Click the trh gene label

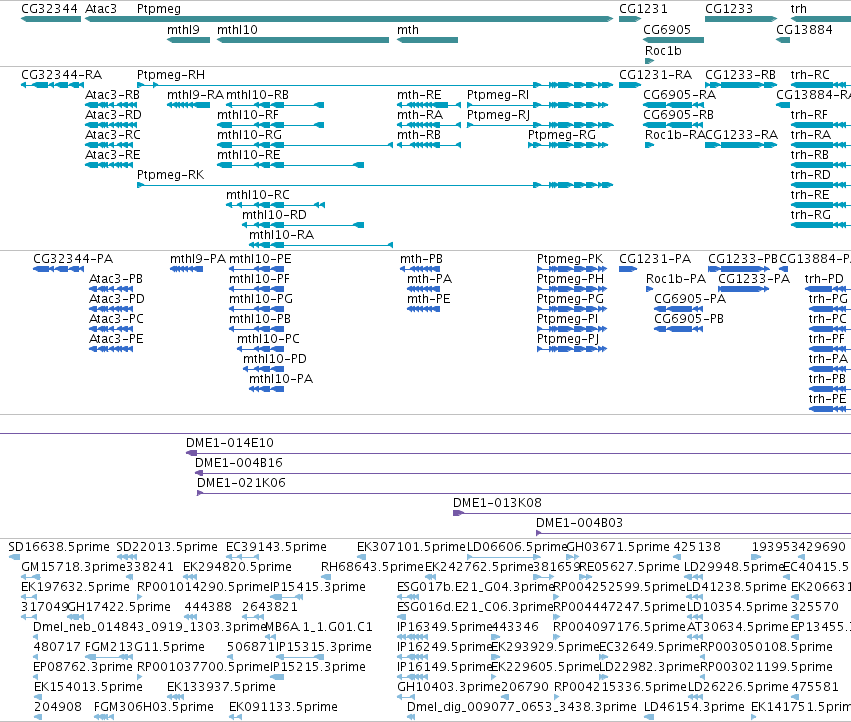click(799, 9)
